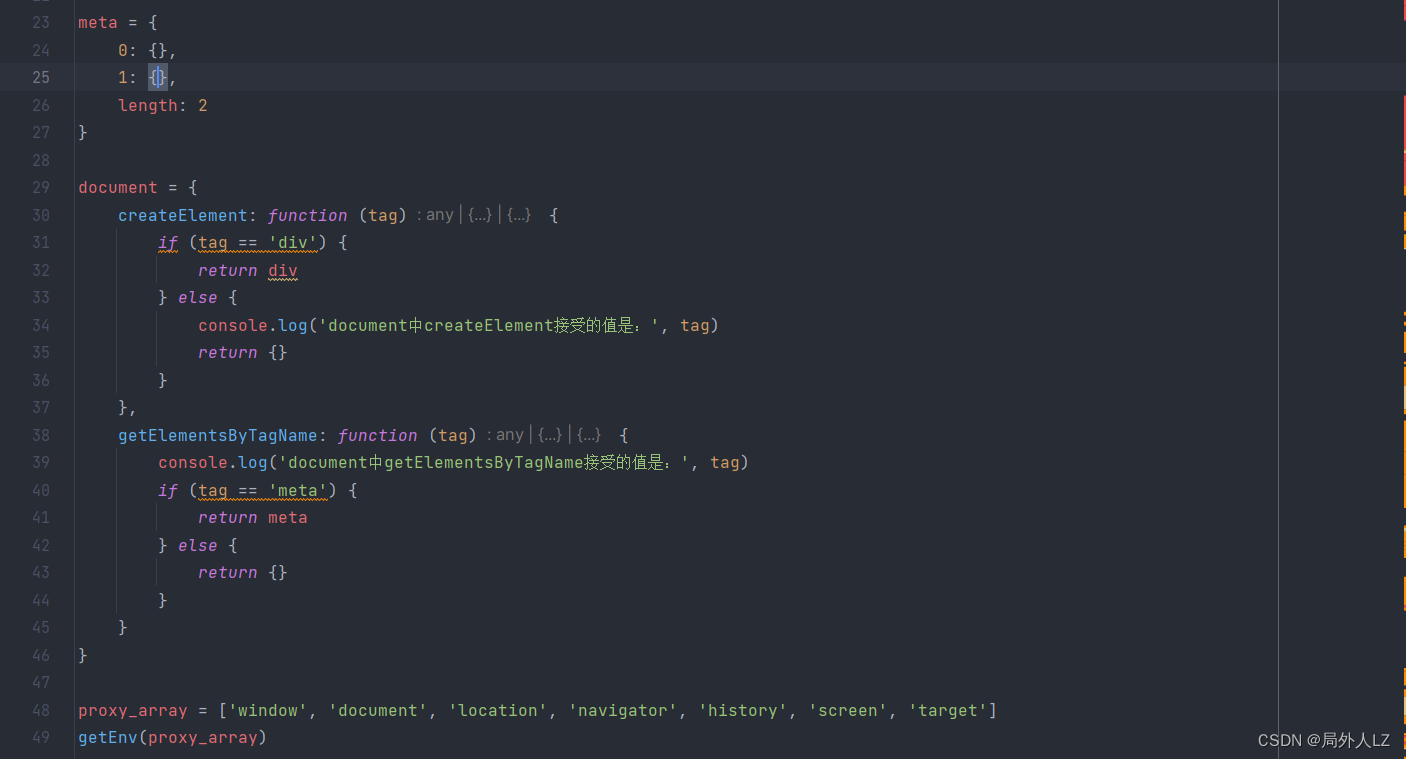Click the 'else' keyword on line 33
The image size is (1406, 759).
point(198,297)
